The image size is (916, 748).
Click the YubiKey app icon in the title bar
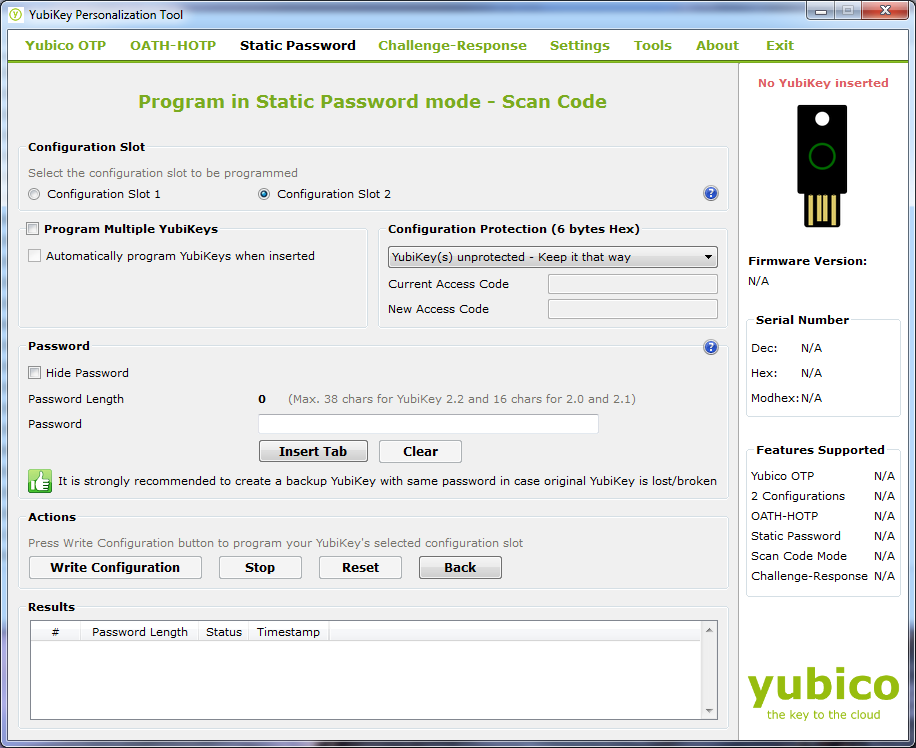(x=16, y=15)
